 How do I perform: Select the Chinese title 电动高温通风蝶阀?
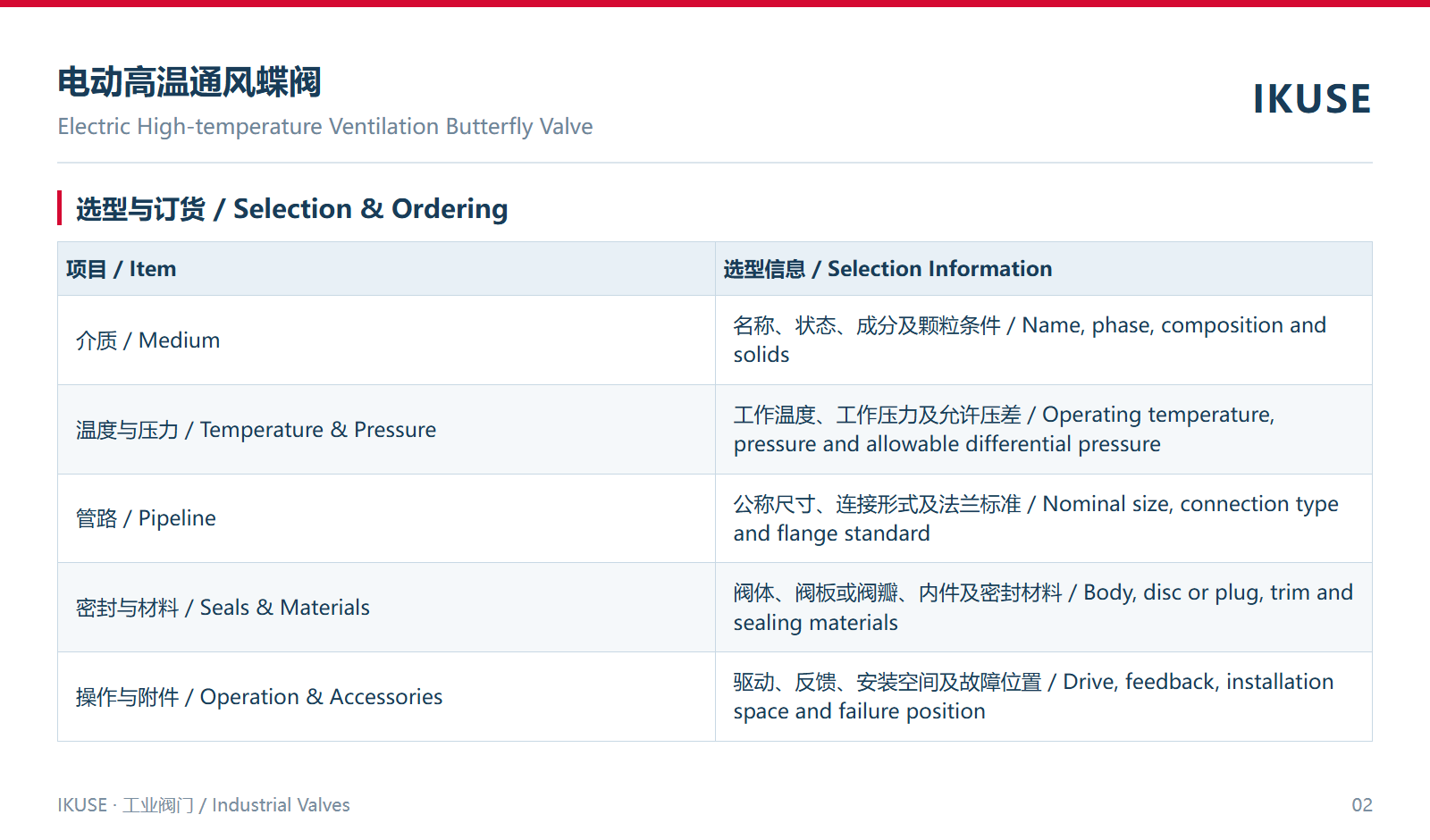point(189,82)
